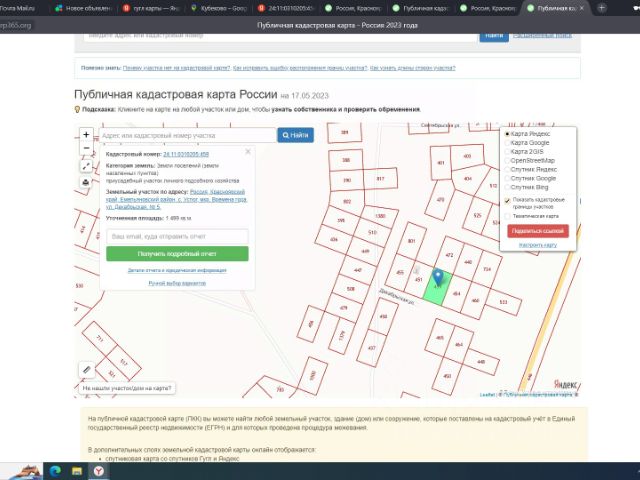Switch to the Почта Mail.ru browser tab

click(20, 7)
